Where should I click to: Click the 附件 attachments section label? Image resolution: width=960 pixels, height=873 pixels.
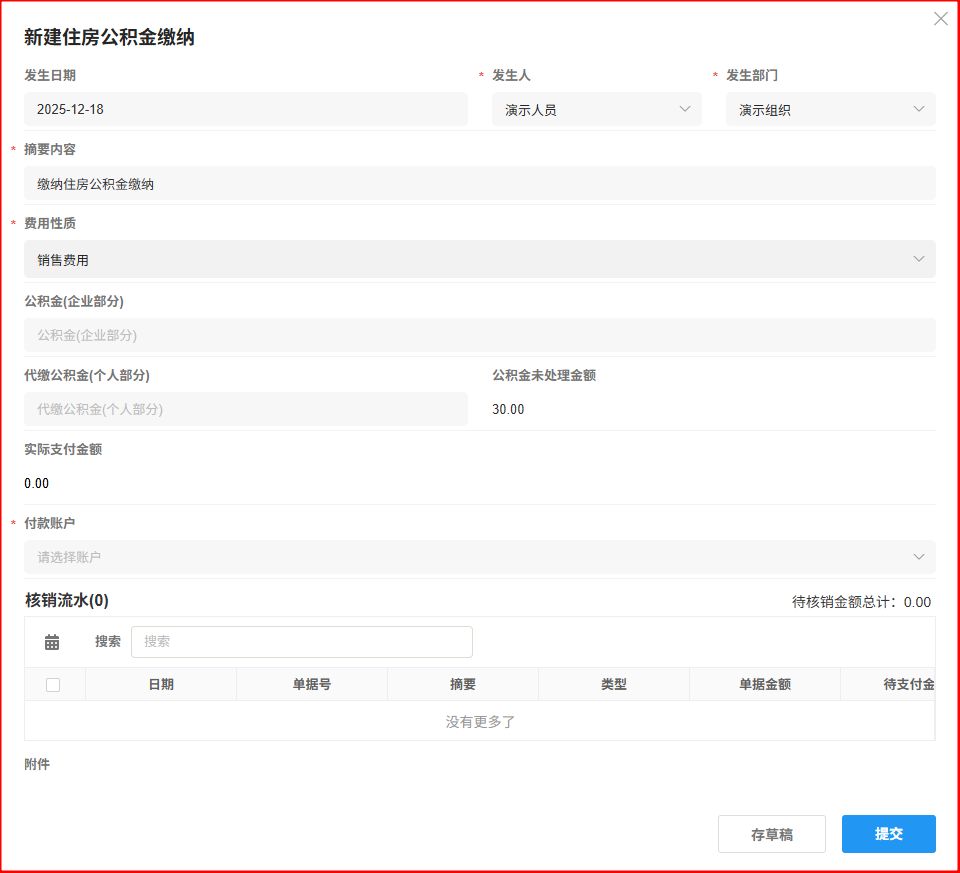click(37, 764)
